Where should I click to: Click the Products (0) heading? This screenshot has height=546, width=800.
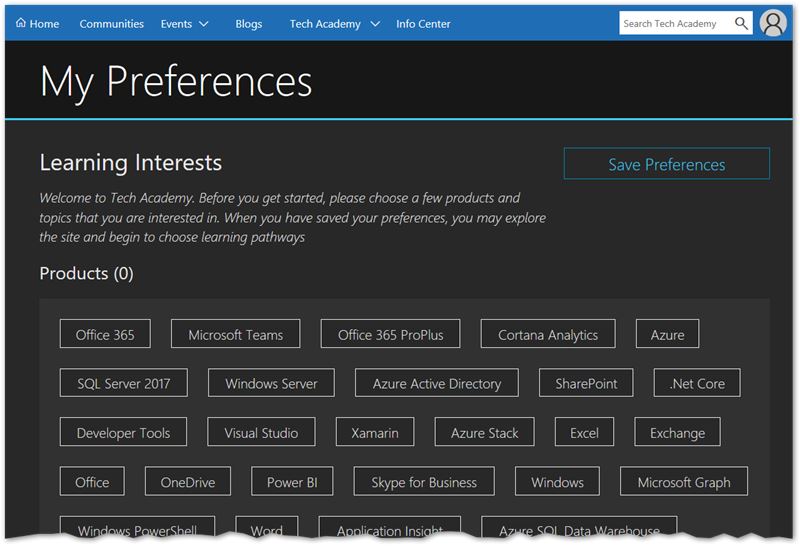click(86, 274)
